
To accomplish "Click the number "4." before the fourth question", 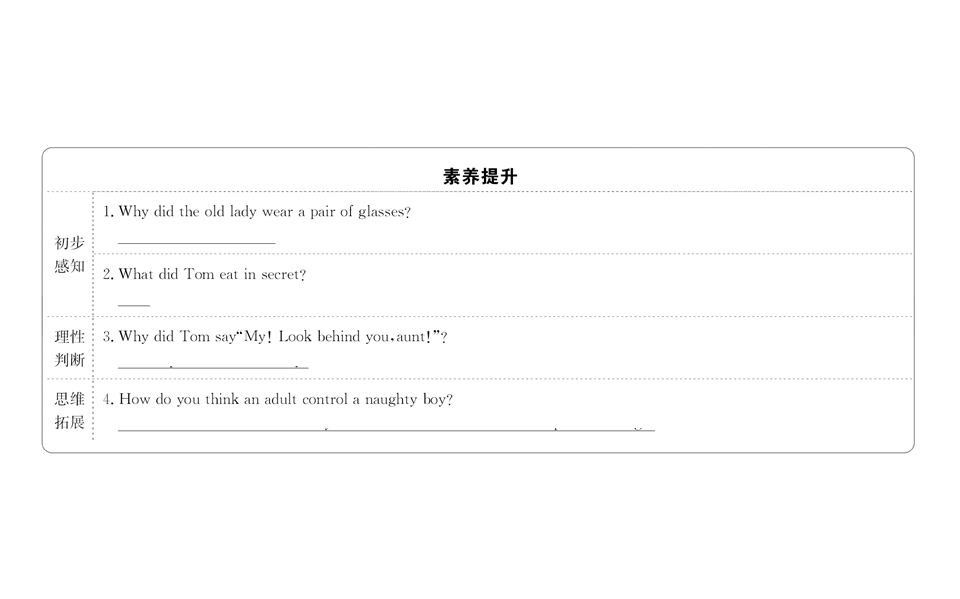I will tap(109, 399).
